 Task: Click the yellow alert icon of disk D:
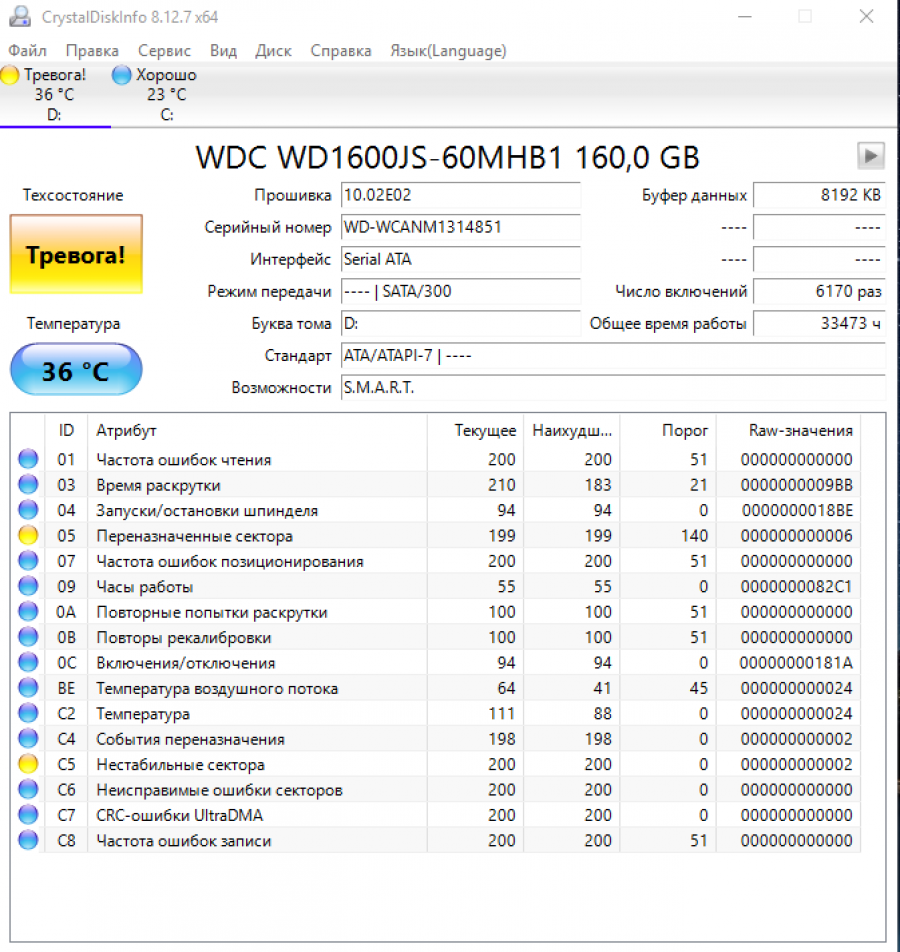10,75
